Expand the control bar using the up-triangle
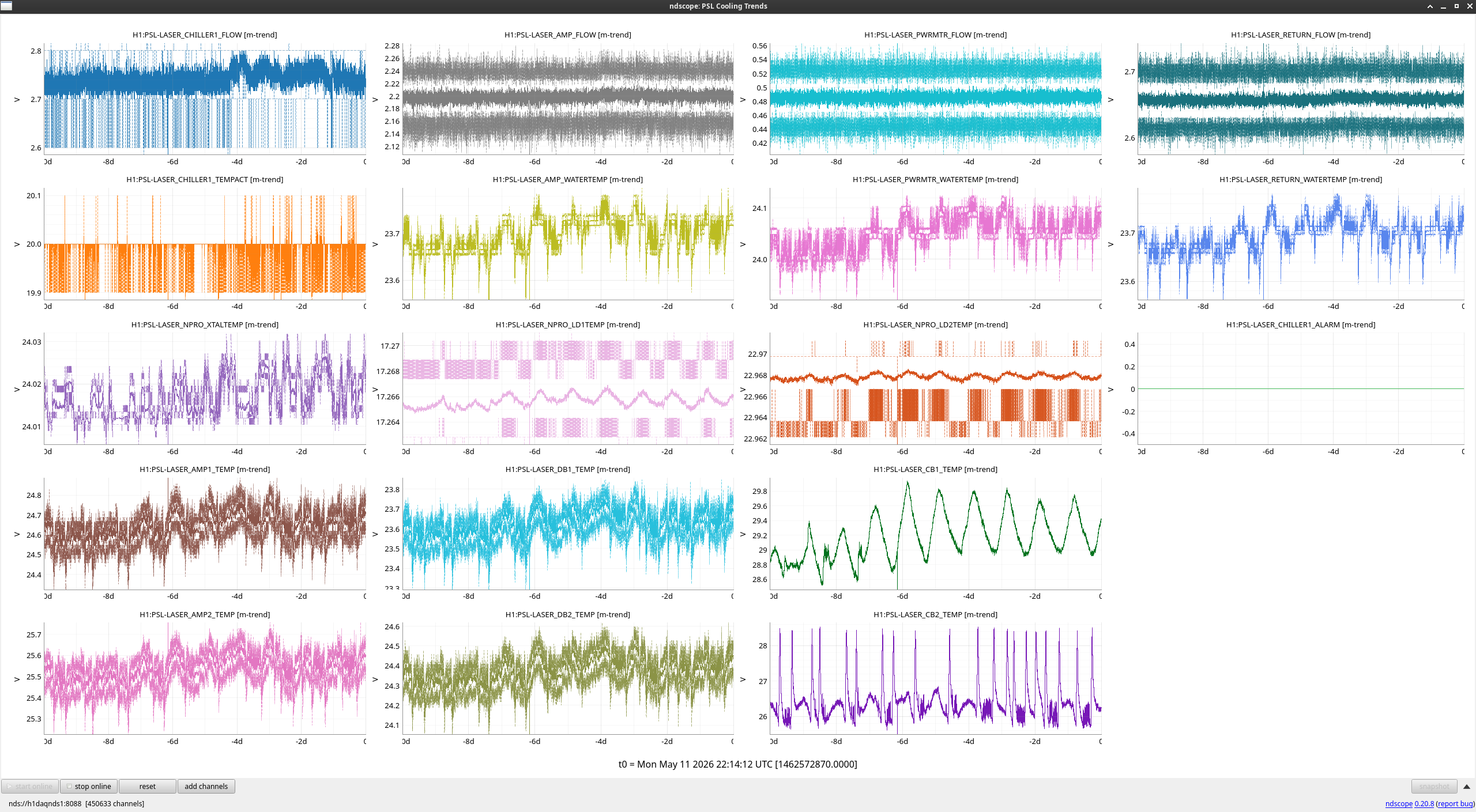The width and height of the screenshot is (1476, 812). [1467, 787]
